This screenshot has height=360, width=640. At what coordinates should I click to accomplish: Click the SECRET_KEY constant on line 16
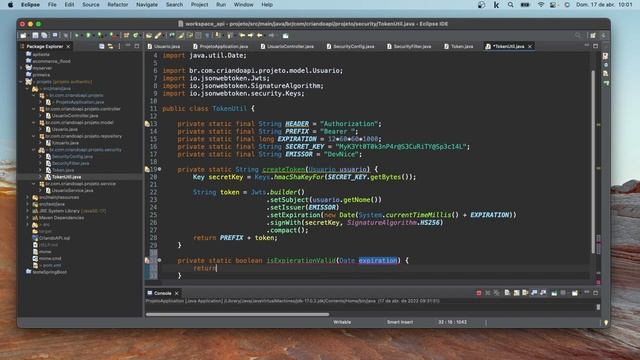[305, 147]
